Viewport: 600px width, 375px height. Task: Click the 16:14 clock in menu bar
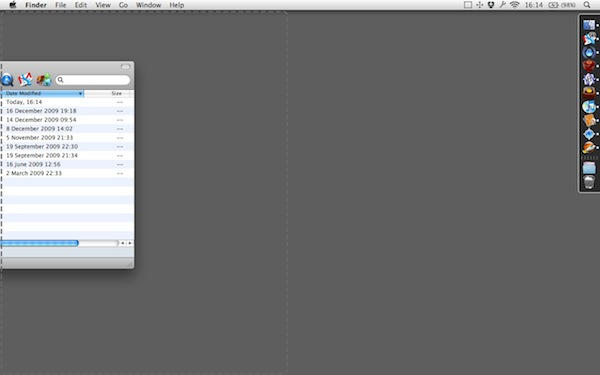tap(534, 5)
